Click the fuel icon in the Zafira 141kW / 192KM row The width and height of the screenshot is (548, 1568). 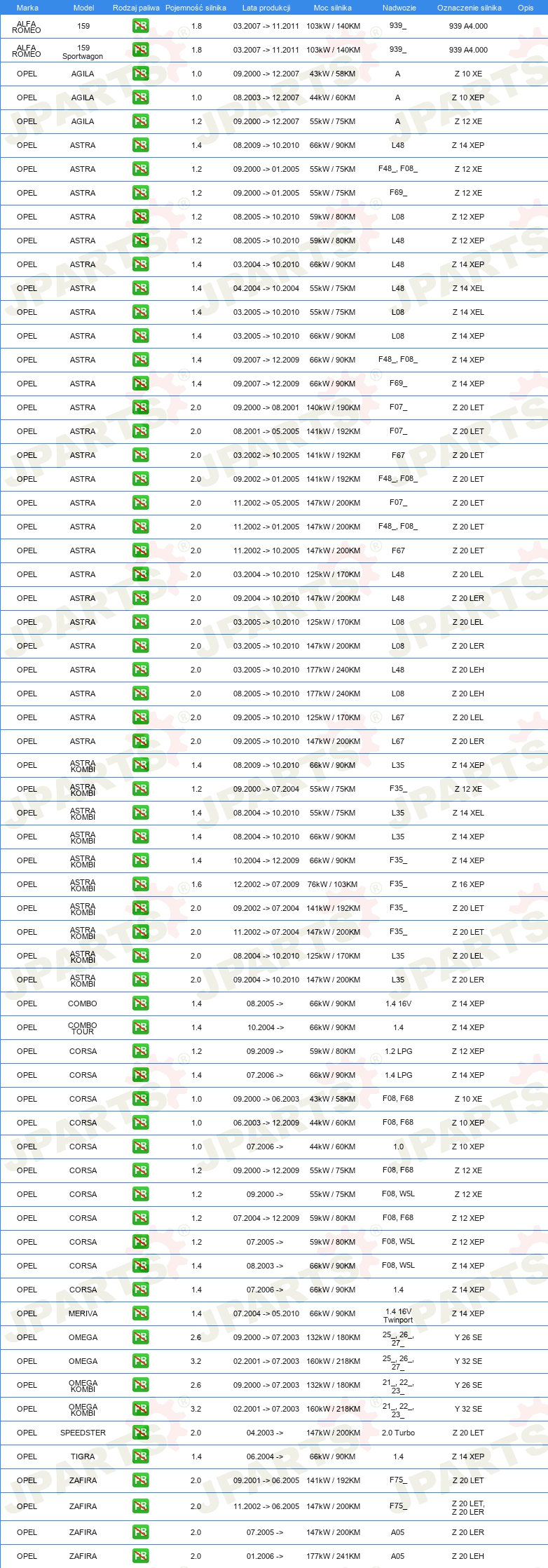pos(140,1480)
